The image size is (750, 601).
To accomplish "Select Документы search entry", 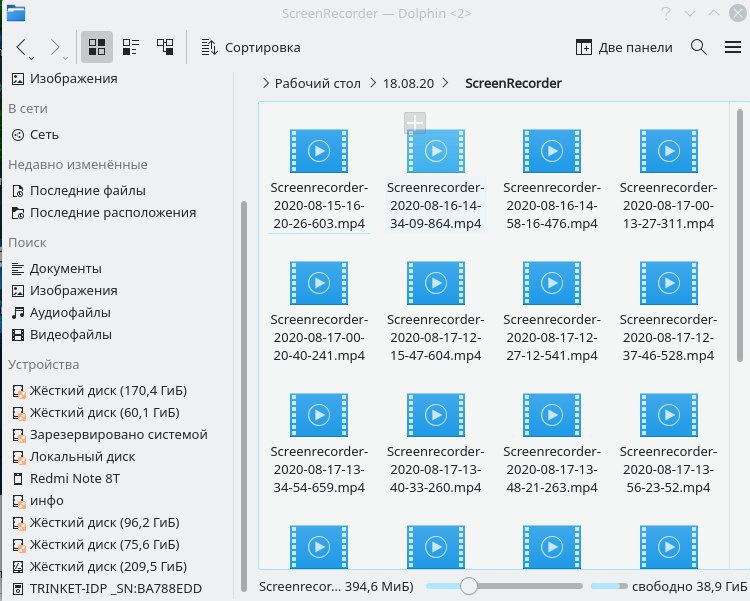I will pos(56,268).
